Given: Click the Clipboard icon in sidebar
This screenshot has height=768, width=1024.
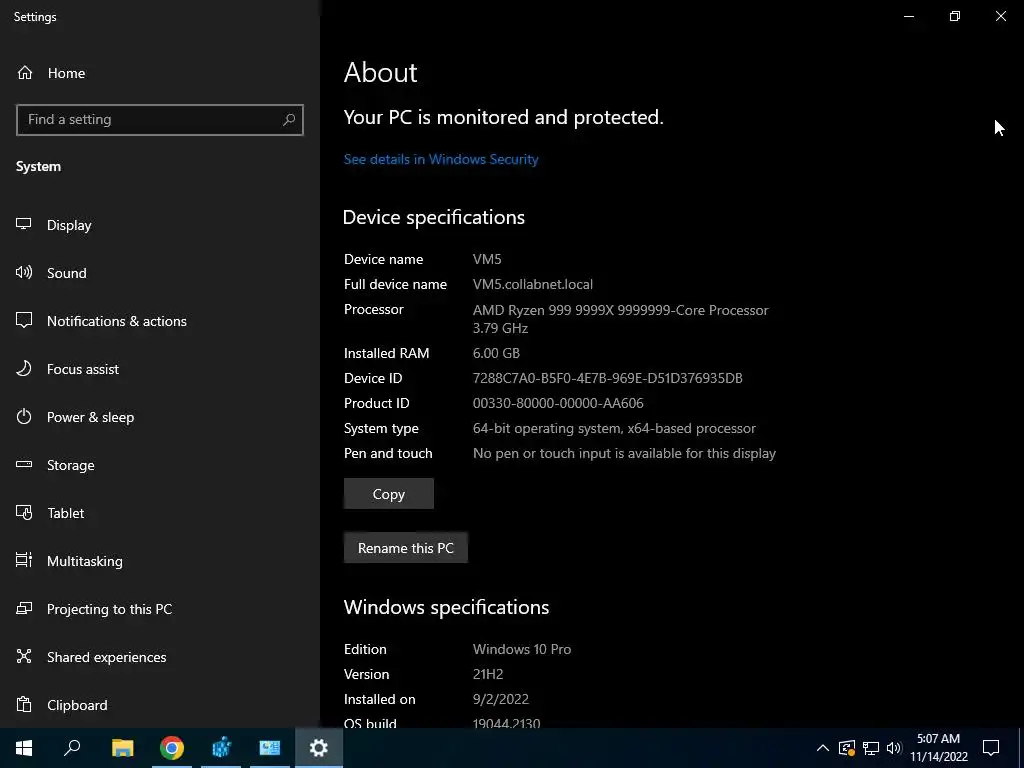Looking at the screenshot, I should [x=24, y=704].
